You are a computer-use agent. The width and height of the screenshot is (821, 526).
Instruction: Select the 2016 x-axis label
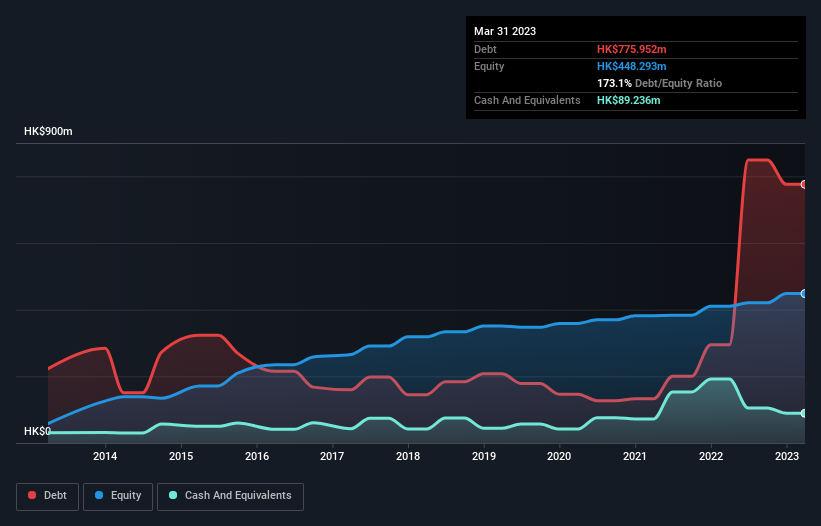[x=257, y=456]
